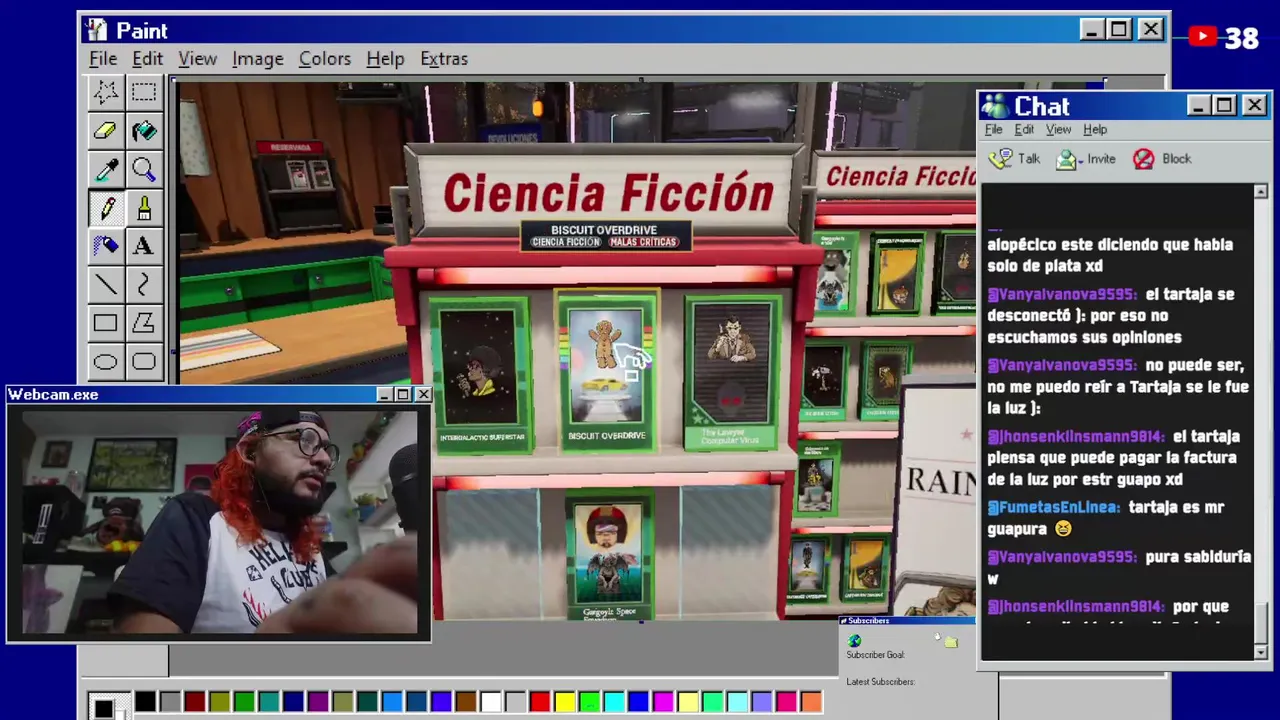Close the Webcam.exe window
Image resolution: width=1280 pixels, height=720 pixels.
[423, 394]
